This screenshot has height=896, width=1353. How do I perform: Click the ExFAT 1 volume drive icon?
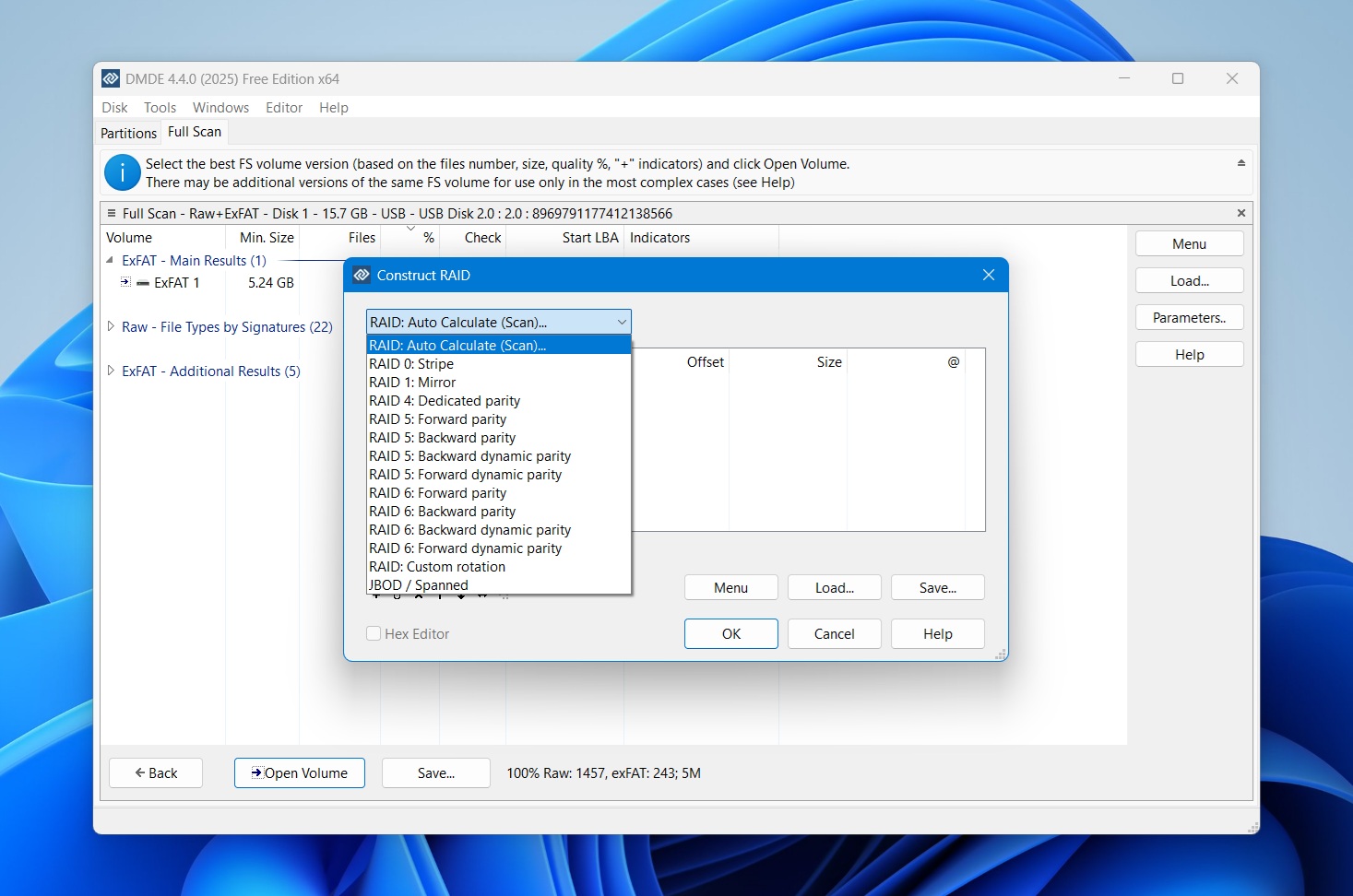[142, 282]
